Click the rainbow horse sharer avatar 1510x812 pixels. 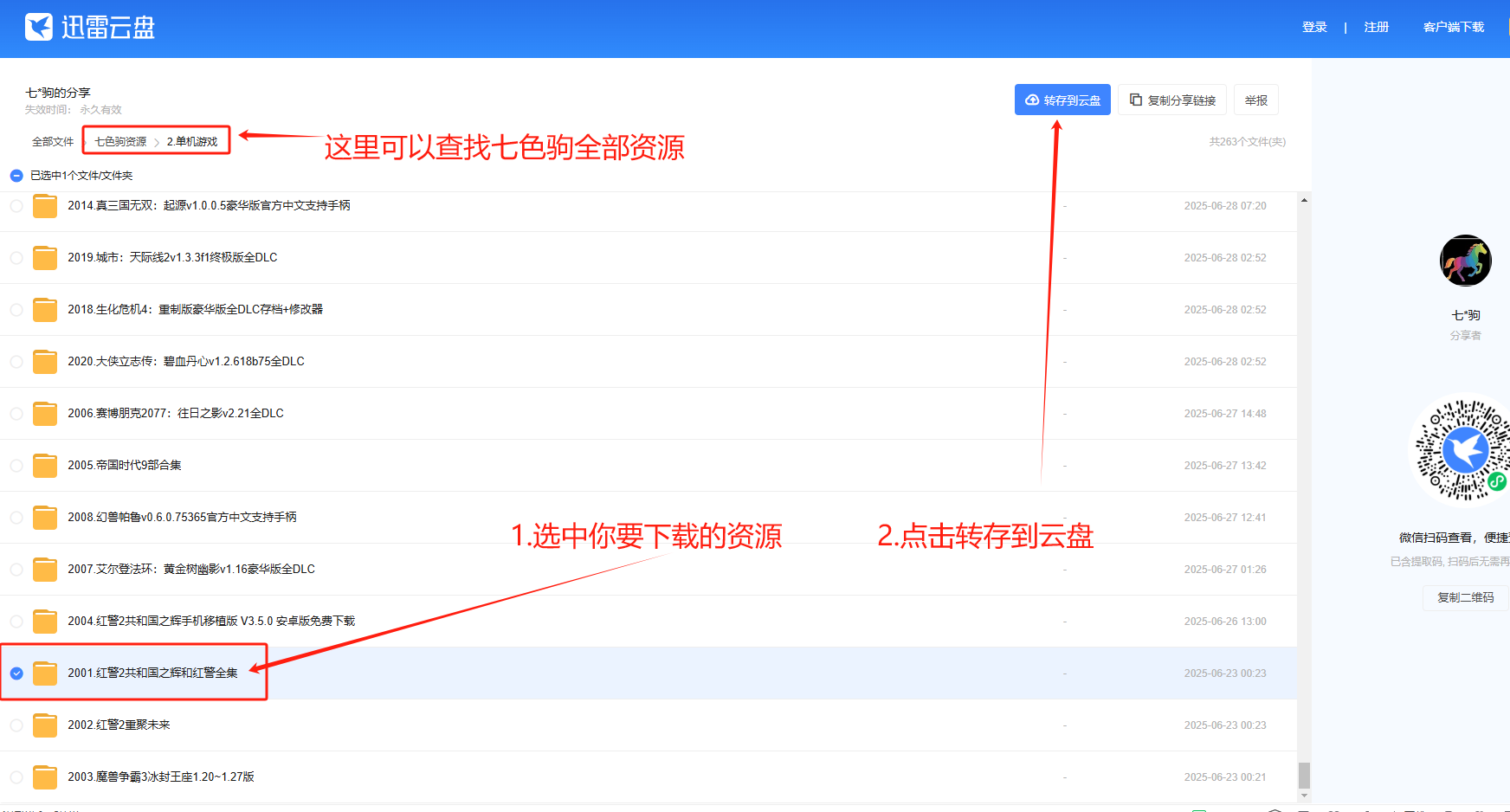coord(1465,260)
